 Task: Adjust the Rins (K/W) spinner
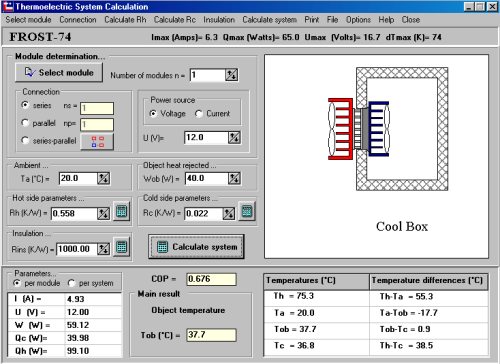coord(103,249)
